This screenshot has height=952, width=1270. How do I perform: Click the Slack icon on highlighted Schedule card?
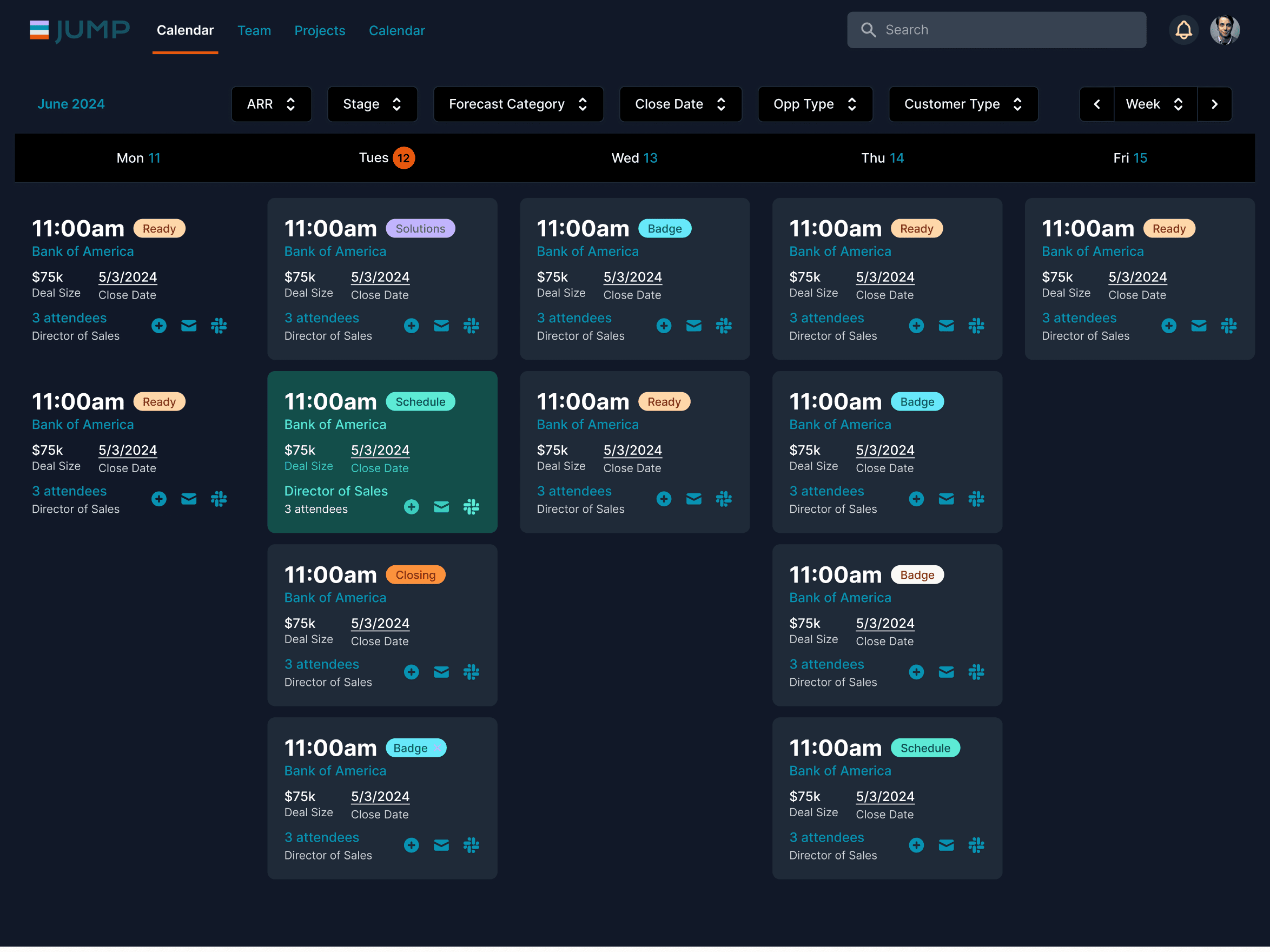click(x=471, y=506)
